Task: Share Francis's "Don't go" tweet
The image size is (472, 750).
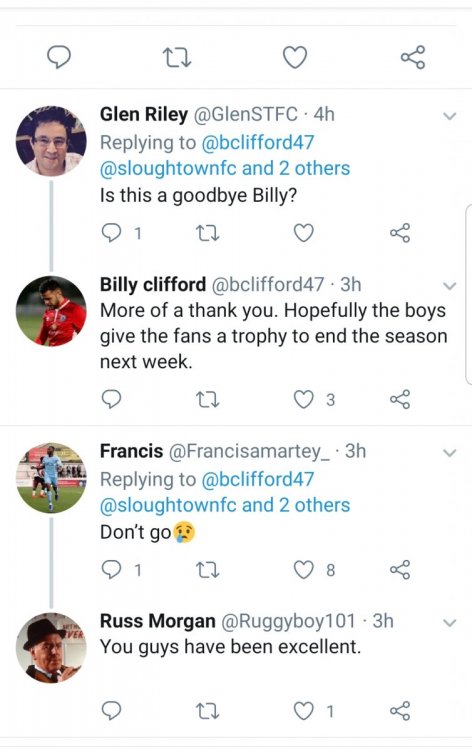Action: 400,570
